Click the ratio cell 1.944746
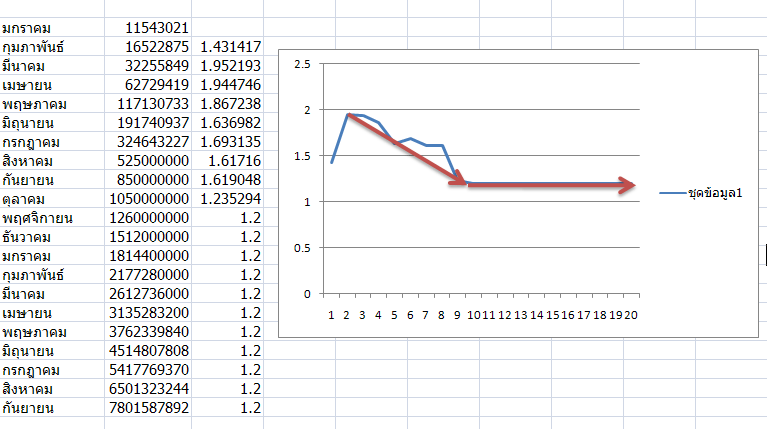767x429 pixels. pyautogui.click(x=227, y=85)
